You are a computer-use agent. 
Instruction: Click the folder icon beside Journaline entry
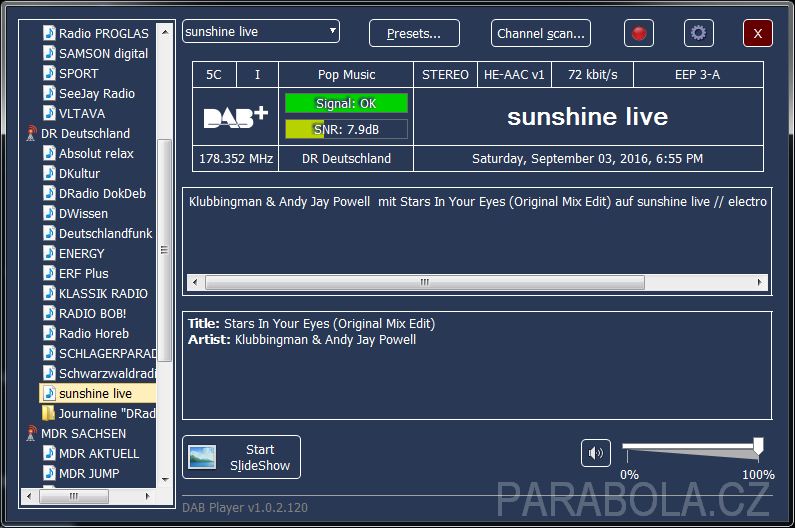(49, 413)
